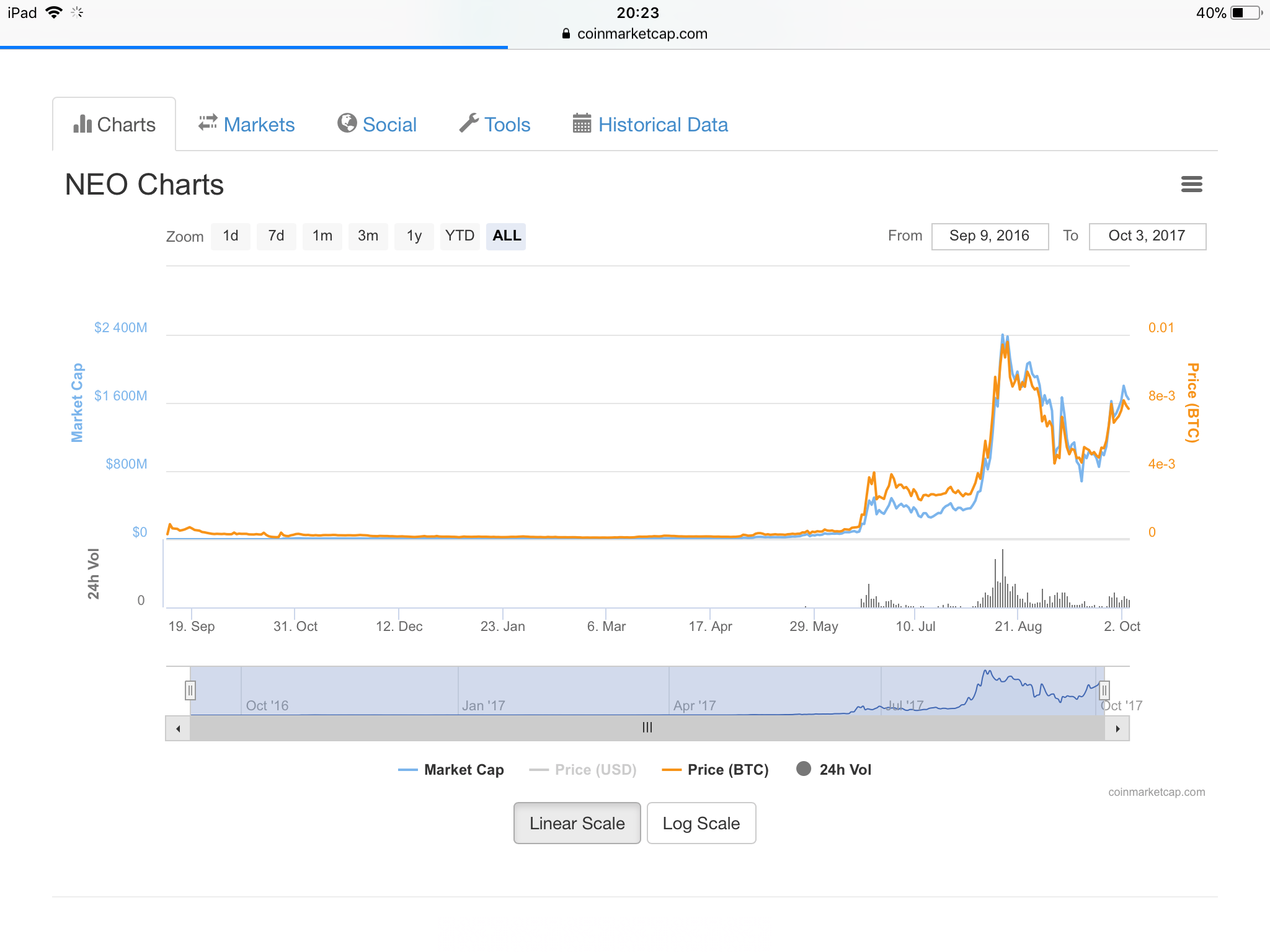Click the left navigator range handle
This screenshot has width=1270, height=952.
[x=190, y=690]
